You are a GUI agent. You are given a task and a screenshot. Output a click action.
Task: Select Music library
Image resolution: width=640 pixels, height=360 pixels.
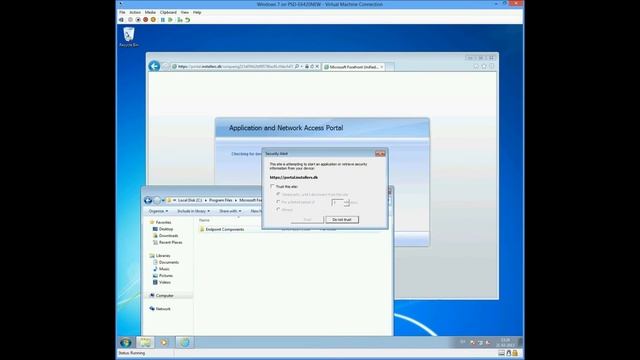[x=161, y=269]
